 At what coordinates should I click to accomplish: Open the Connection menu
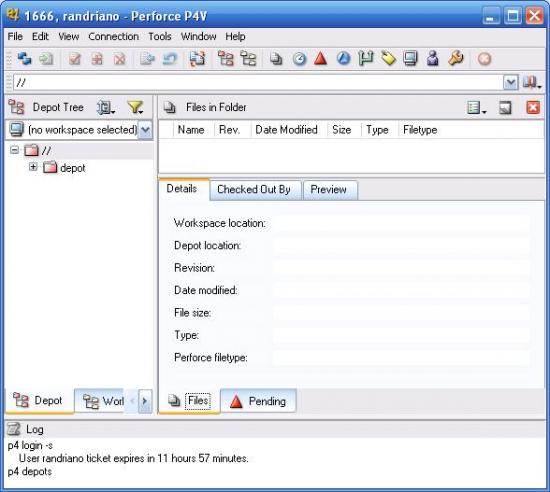click(x=113, y=36)
